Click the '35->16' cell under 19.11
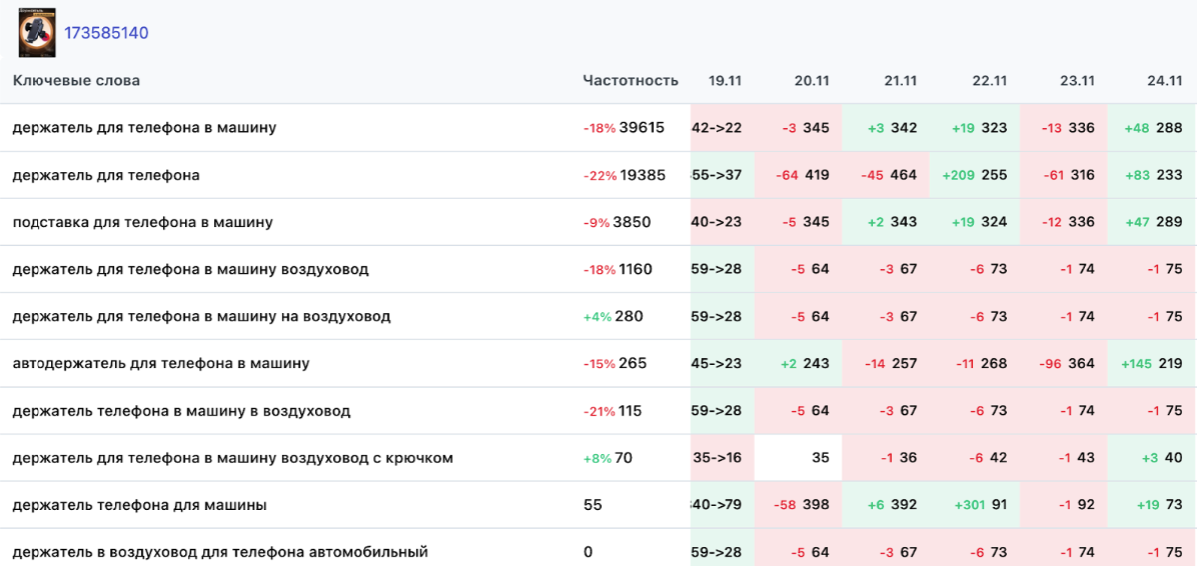1197x569 pixels. 722,458
